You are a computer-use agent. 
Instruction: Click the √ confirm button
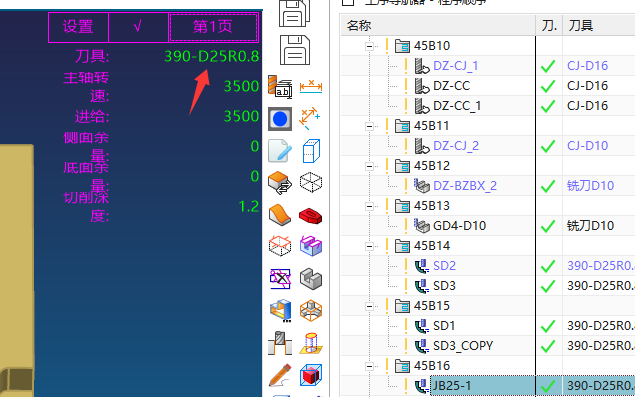point(138,27)
